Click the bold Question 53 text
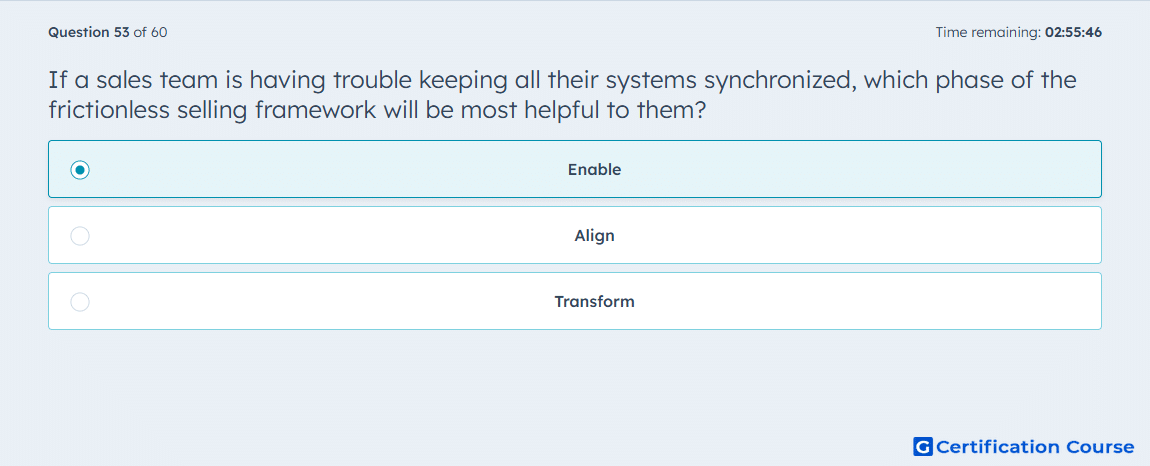Viewport: 1150px width, 466px height. 89,32
